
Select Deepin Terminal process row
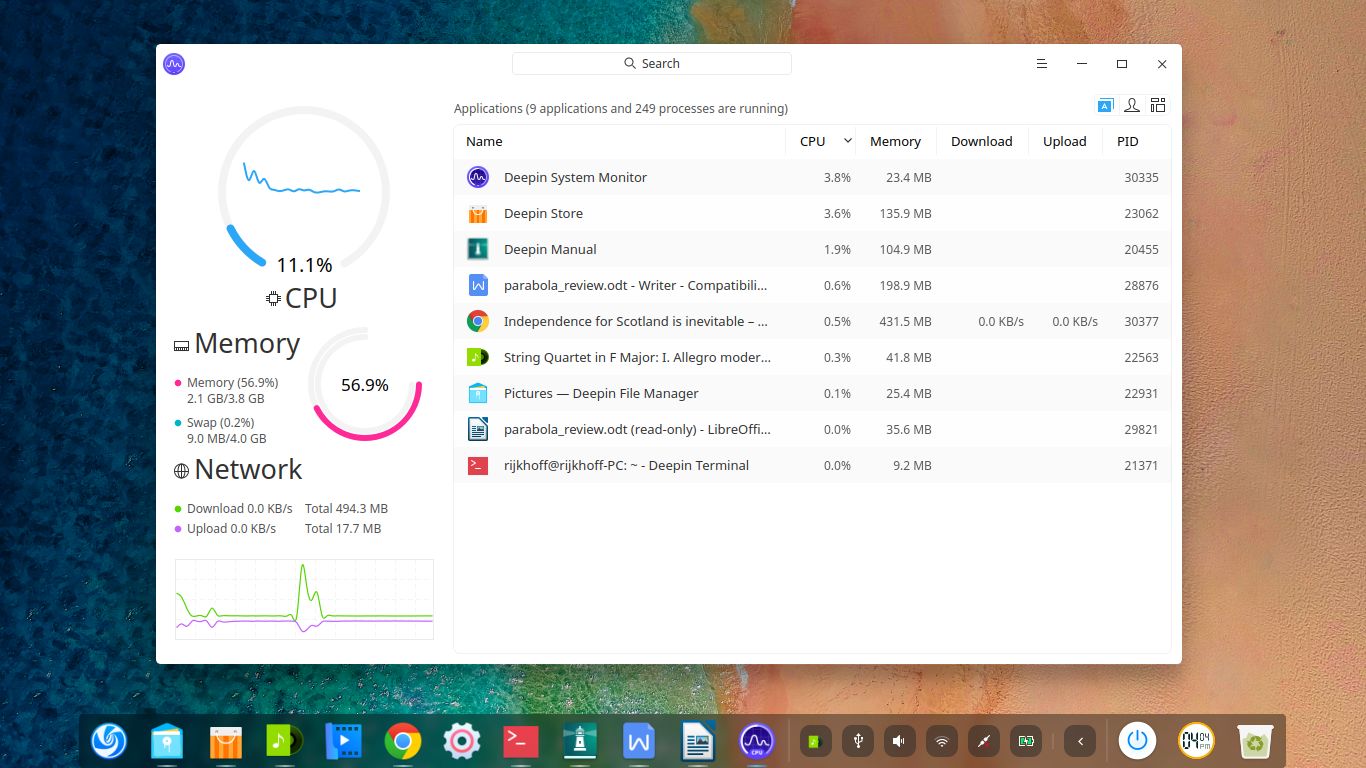coord(812,465)
